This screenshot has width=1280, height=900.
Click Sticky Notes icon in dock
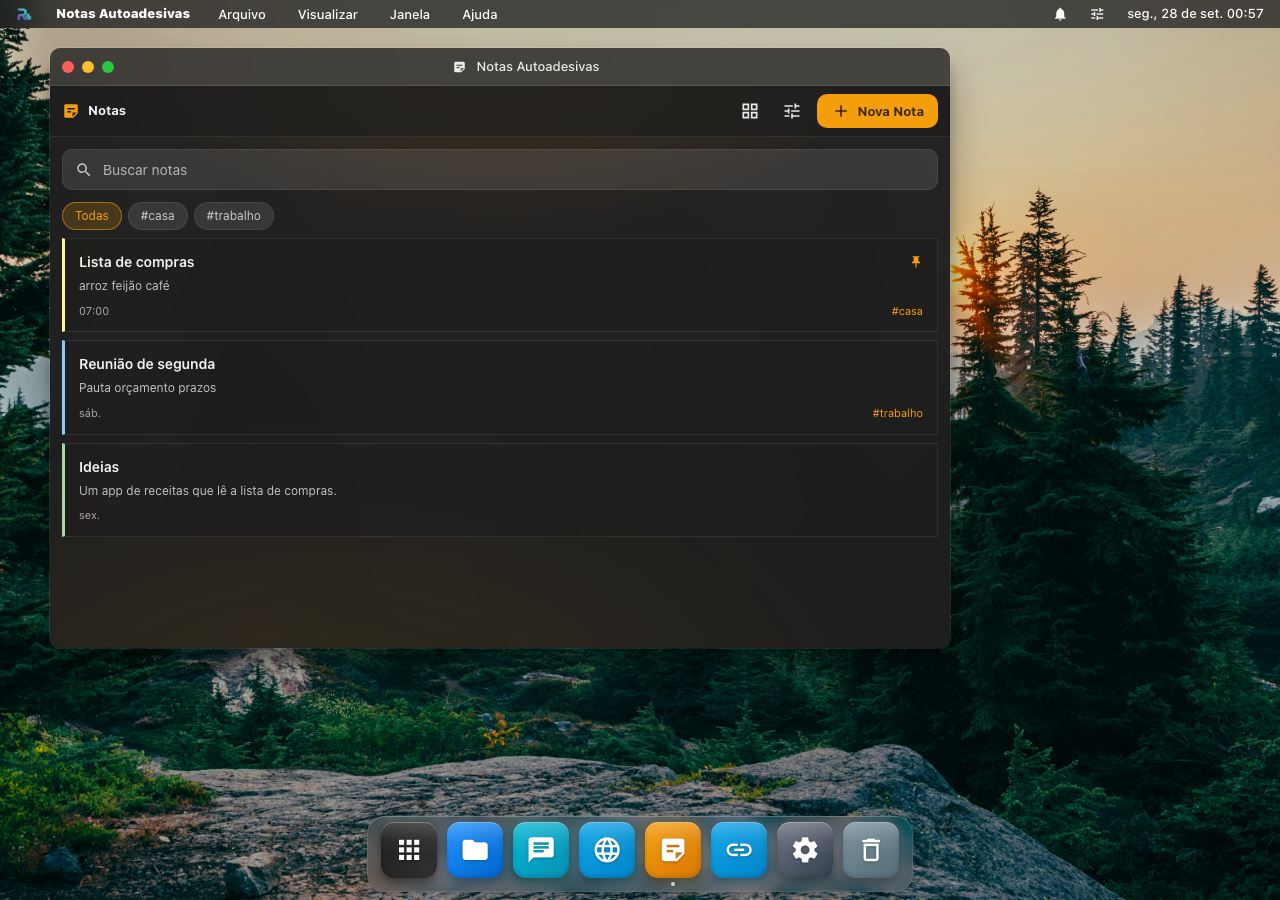[x=673, y=850]
